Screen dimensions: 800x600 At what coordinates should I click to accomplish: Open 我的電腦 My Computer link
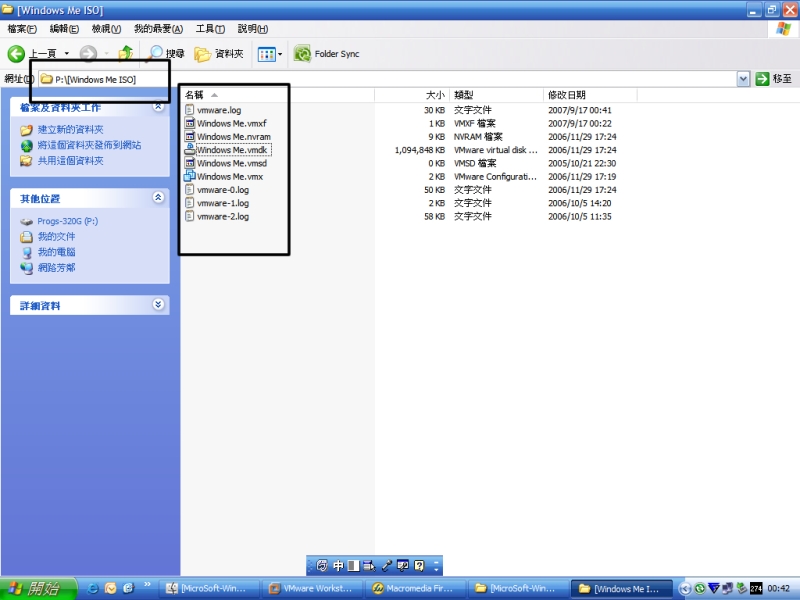[56, 252]
